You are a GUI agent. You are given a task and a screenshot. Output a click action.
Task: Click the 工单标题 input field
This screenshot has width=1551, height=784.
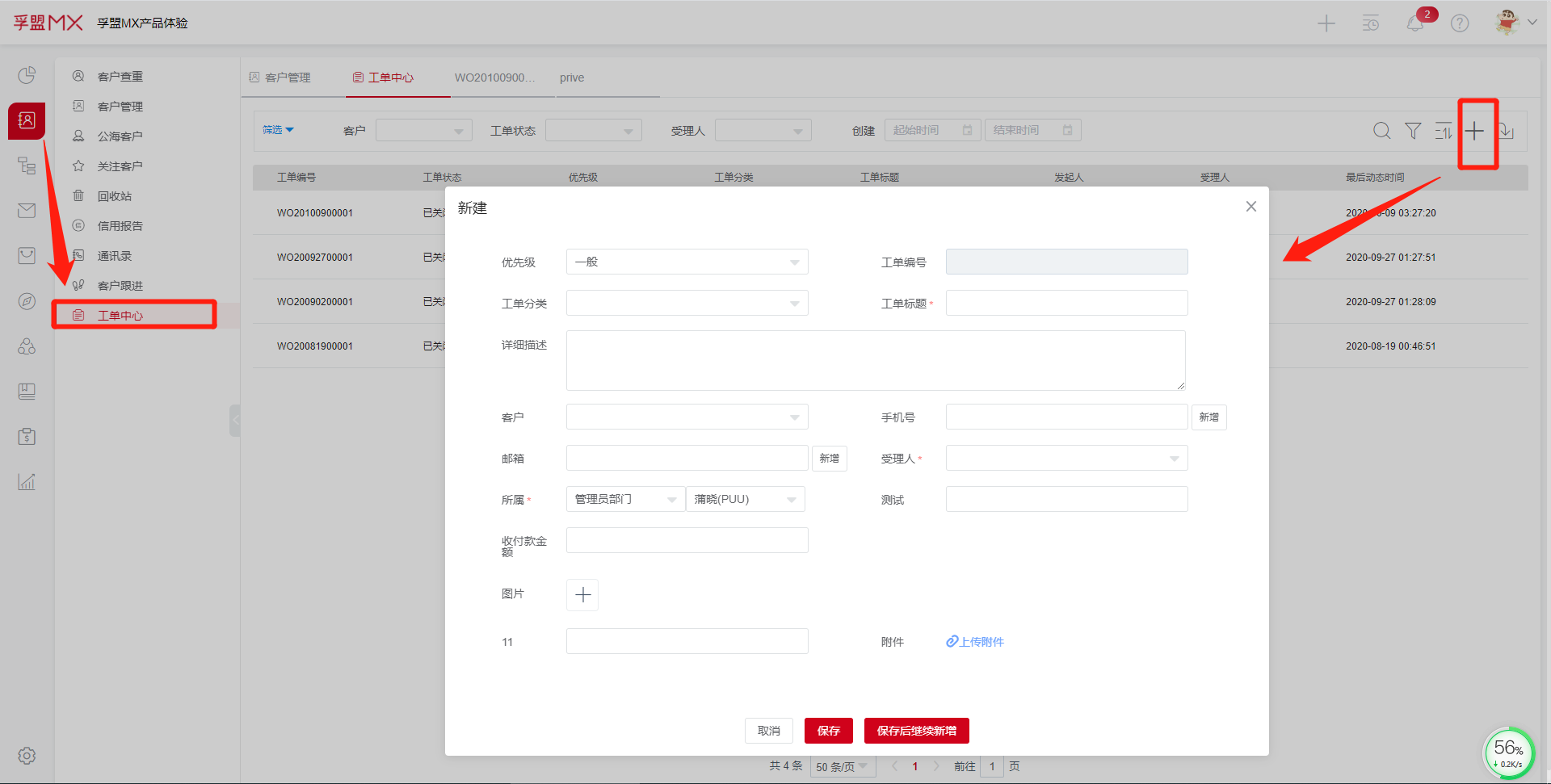pyautogui.click(x=1066, y=303)
